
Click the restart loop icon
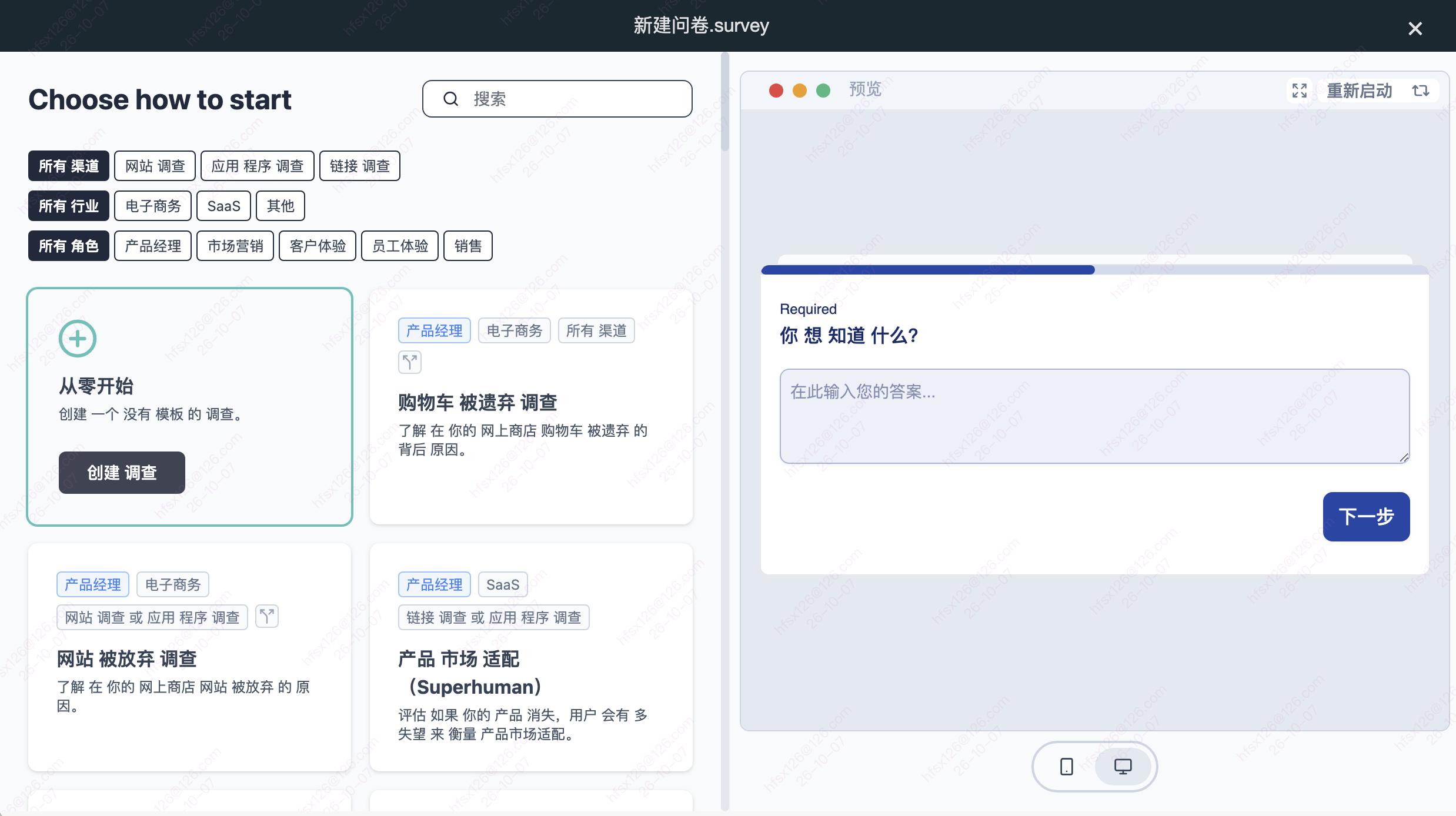click(x=1421, y=90)
